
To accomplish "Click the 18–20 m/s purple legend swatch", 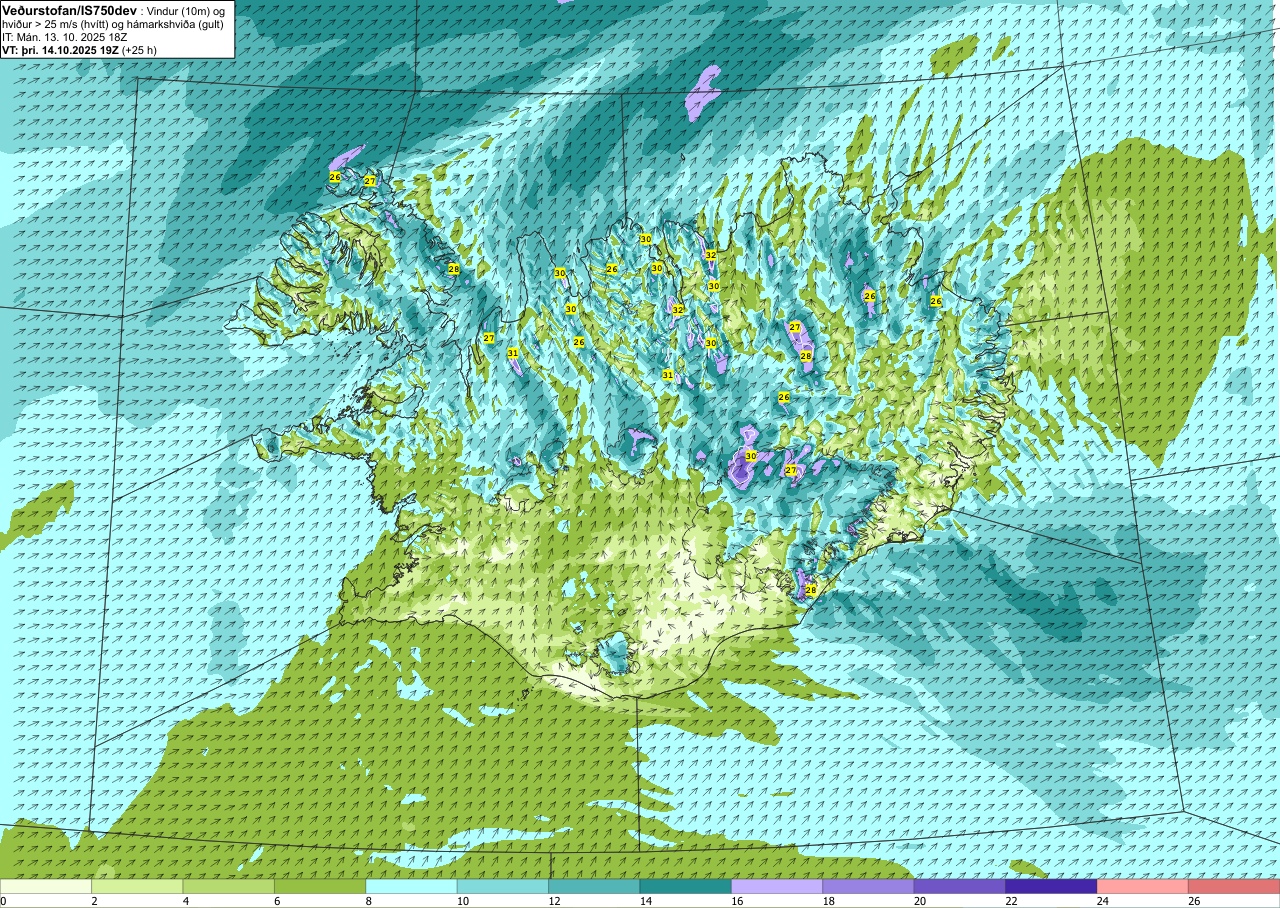I will [869, 886].
